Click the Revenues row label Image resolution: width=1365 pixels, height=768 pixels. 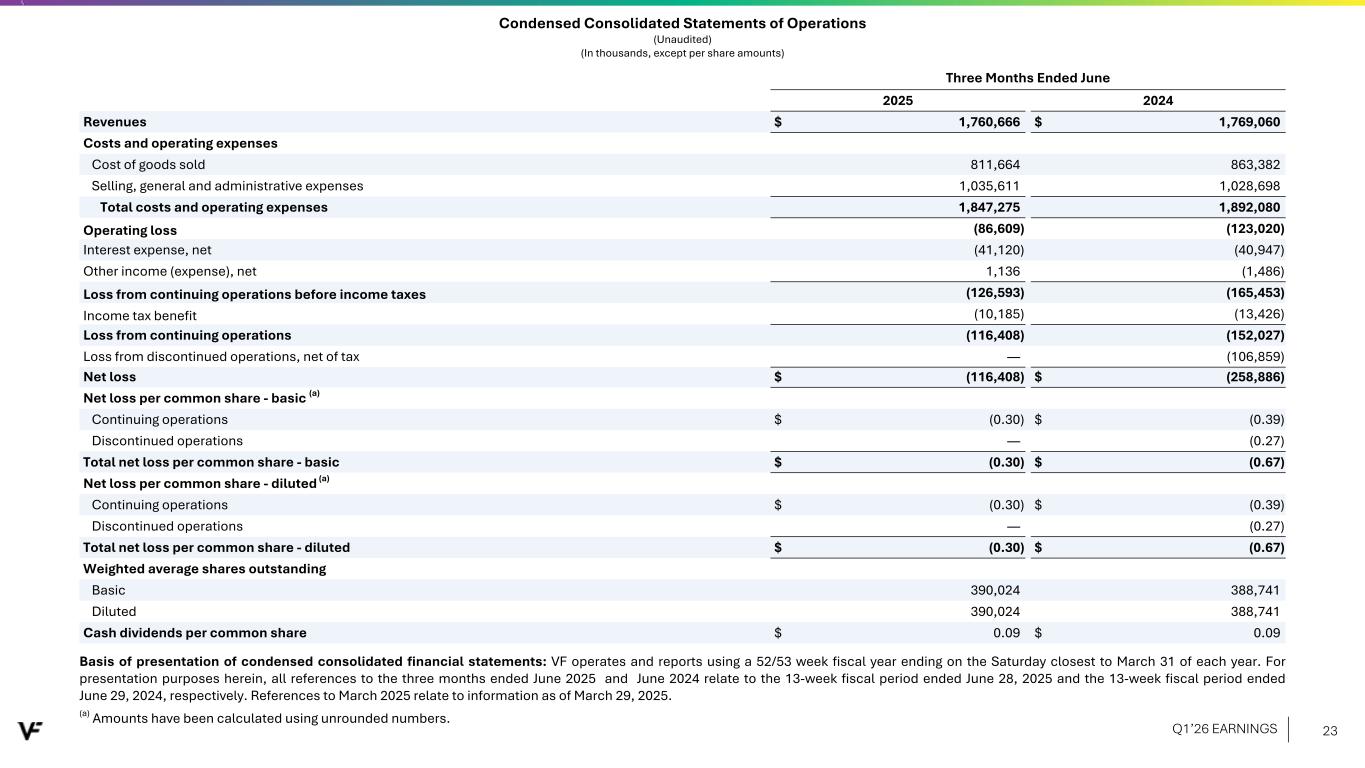point(114,122)
